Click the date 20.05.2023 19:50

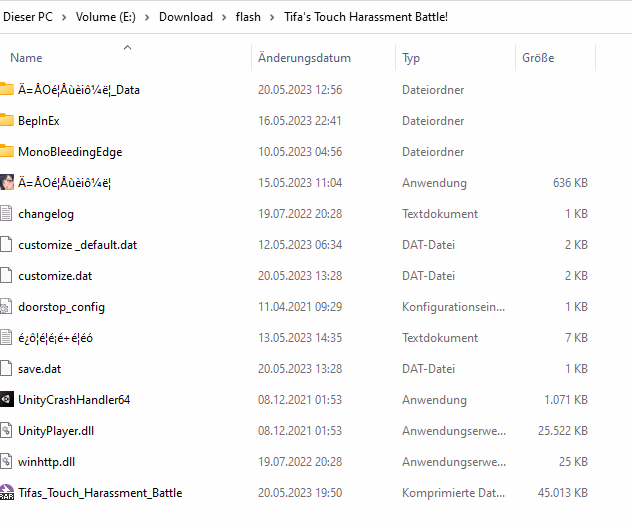300,493
